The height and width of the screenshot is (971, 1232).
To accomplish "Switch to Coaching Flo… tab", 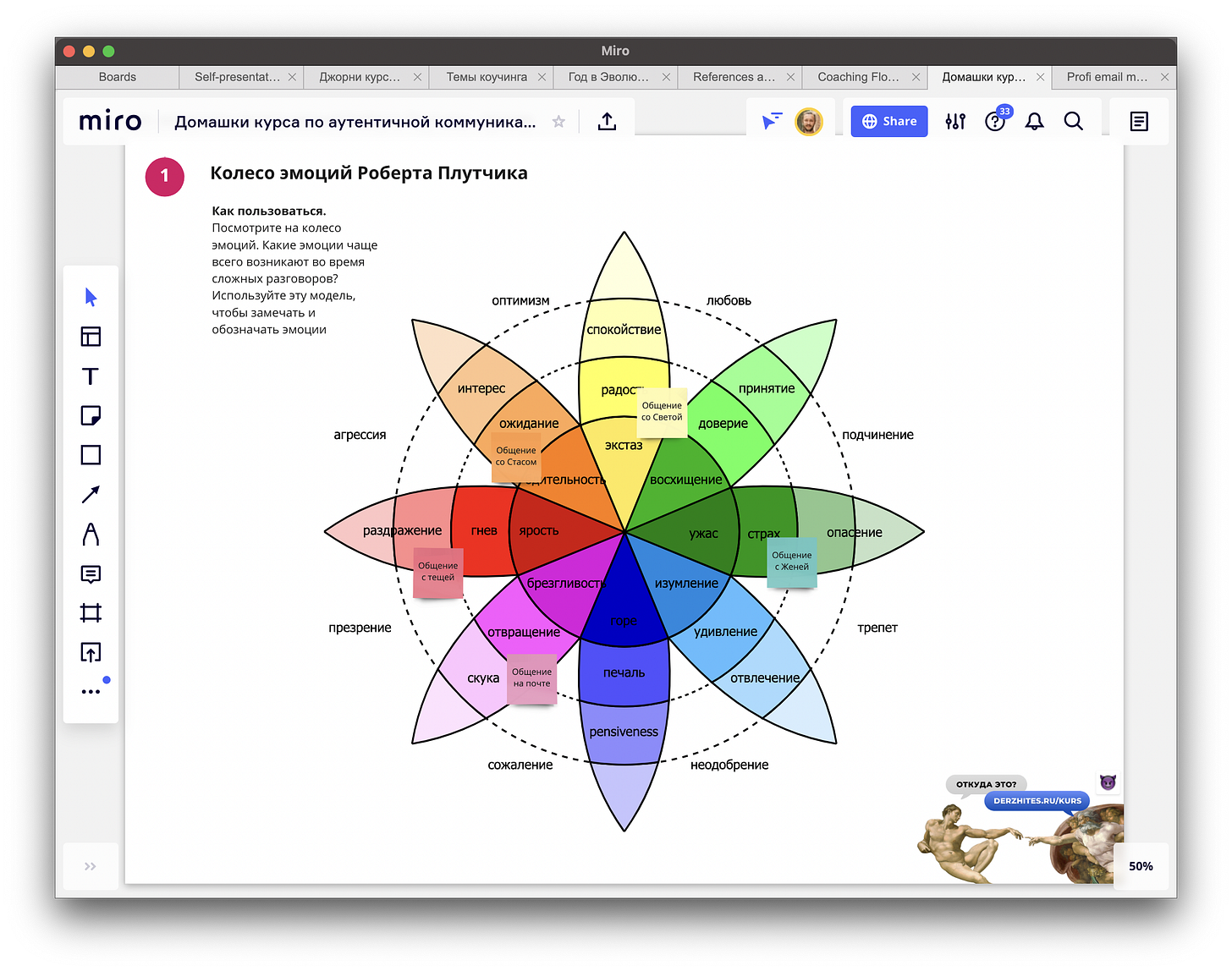I will [858, 77].
